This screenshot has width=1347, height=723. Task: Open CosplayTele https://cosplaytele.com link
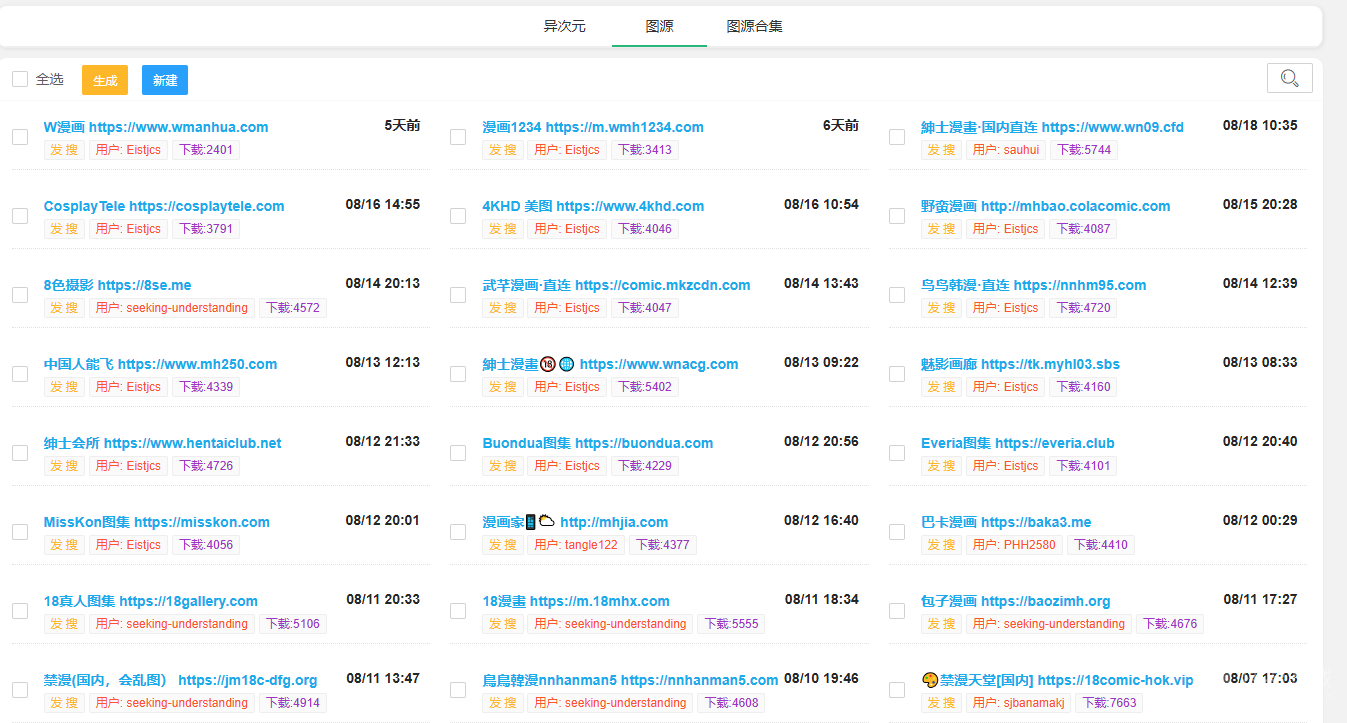tap(164, 206)
